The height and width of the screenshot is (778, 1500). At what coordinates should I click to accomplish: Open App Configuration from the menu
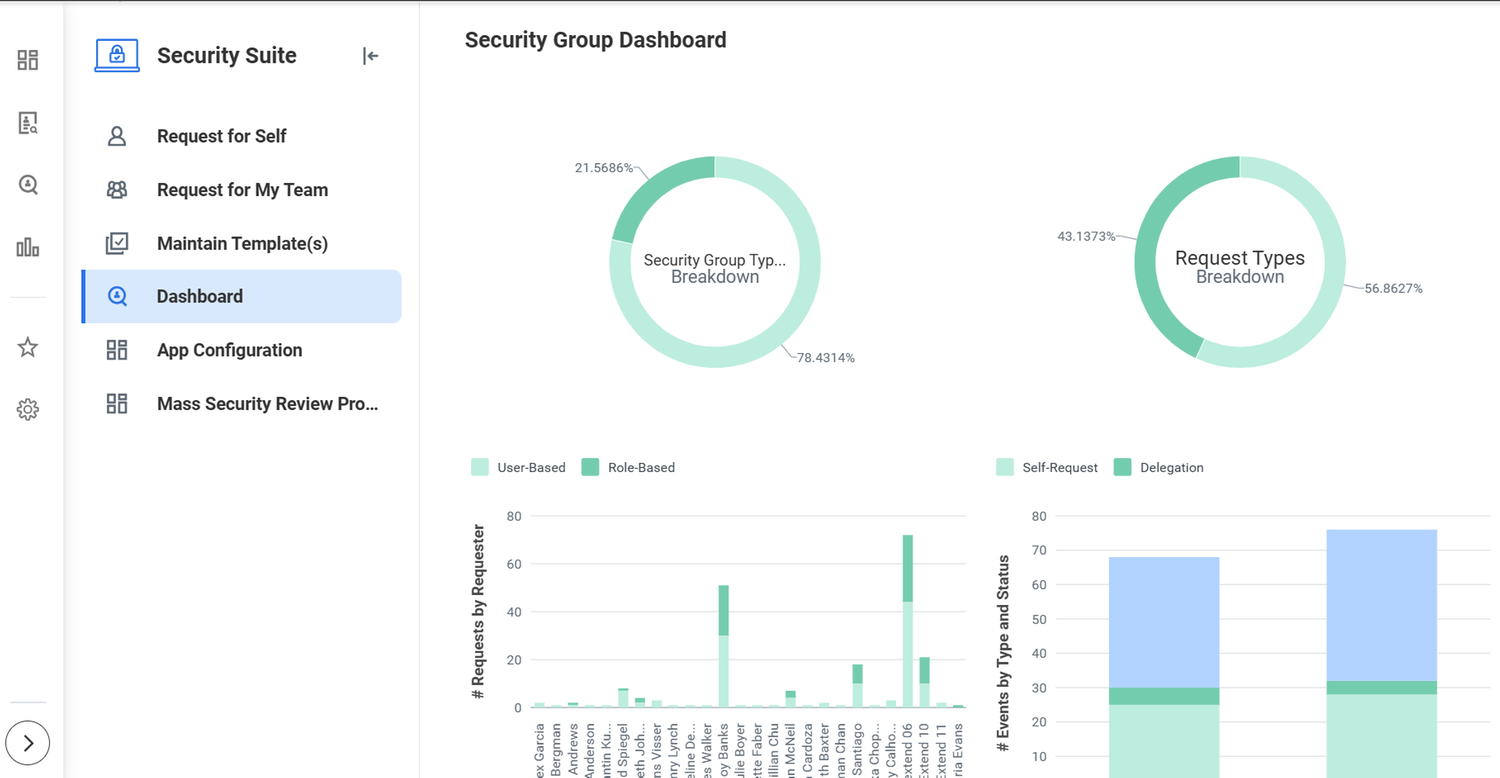tap(229, 350)
